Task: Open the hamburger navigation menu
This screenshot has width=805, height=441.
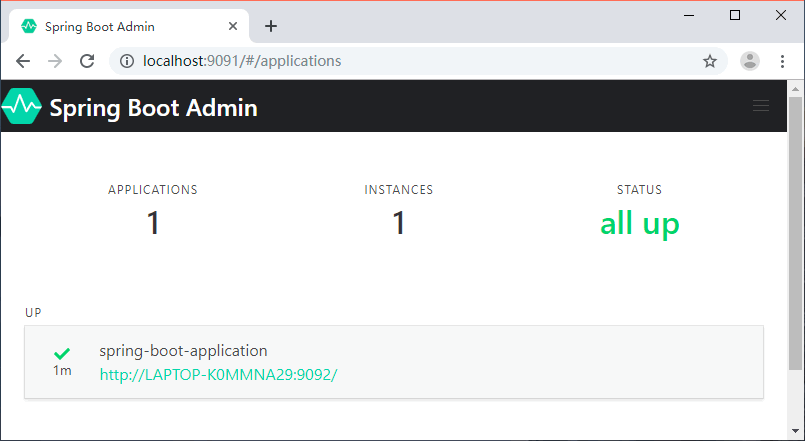Action: [x=760, y=106]
